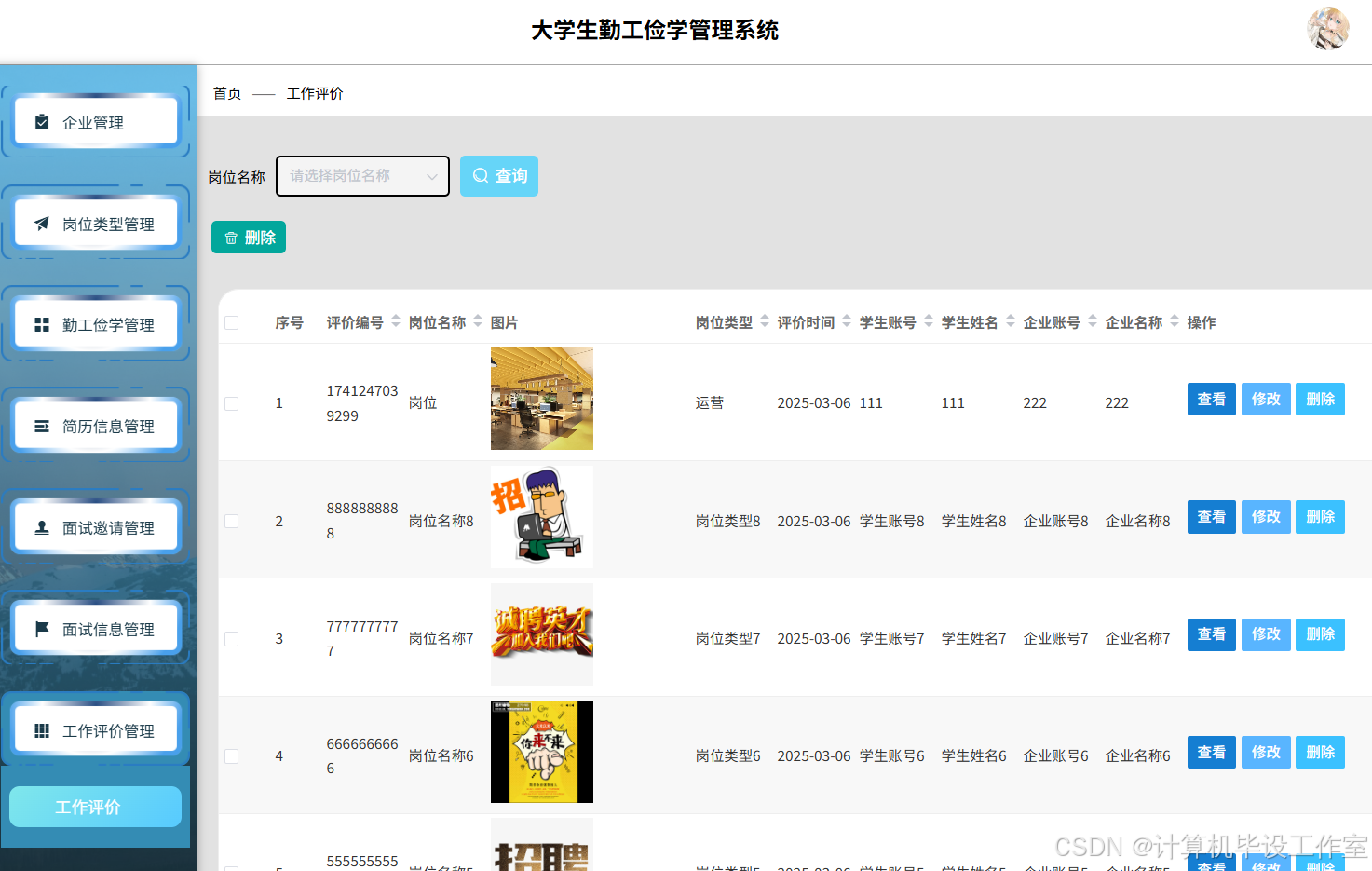1372x871 pixels.
Task: Open the 面试邀请管理 sidebar menu
Action: 96,527
